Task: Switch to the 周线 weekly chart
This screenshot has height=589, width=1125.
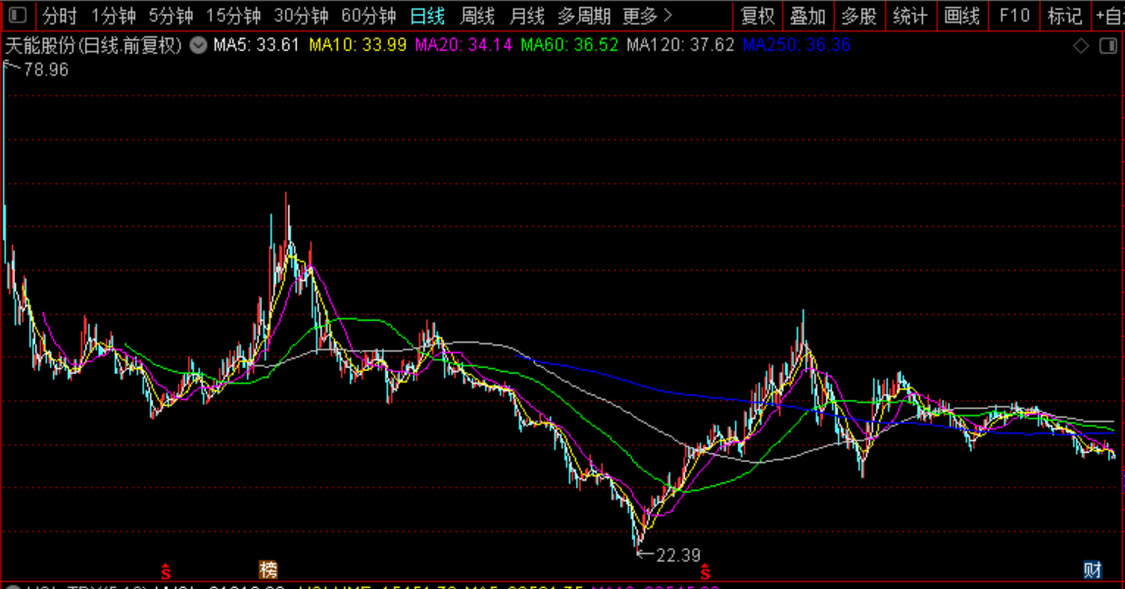Action: pos(477,15)
